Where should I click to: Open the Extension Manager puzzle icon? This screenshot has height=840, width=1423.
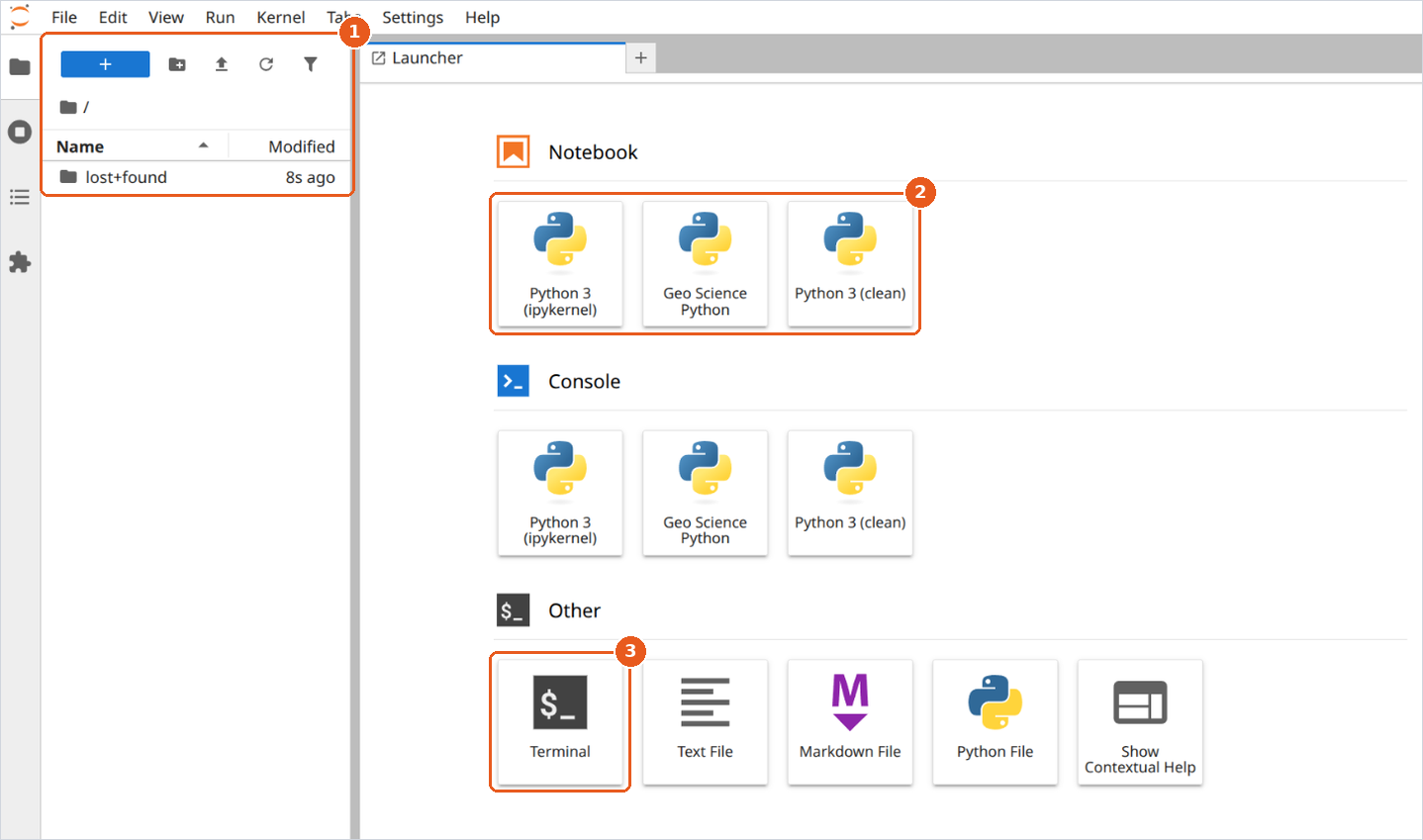(20, 262)
